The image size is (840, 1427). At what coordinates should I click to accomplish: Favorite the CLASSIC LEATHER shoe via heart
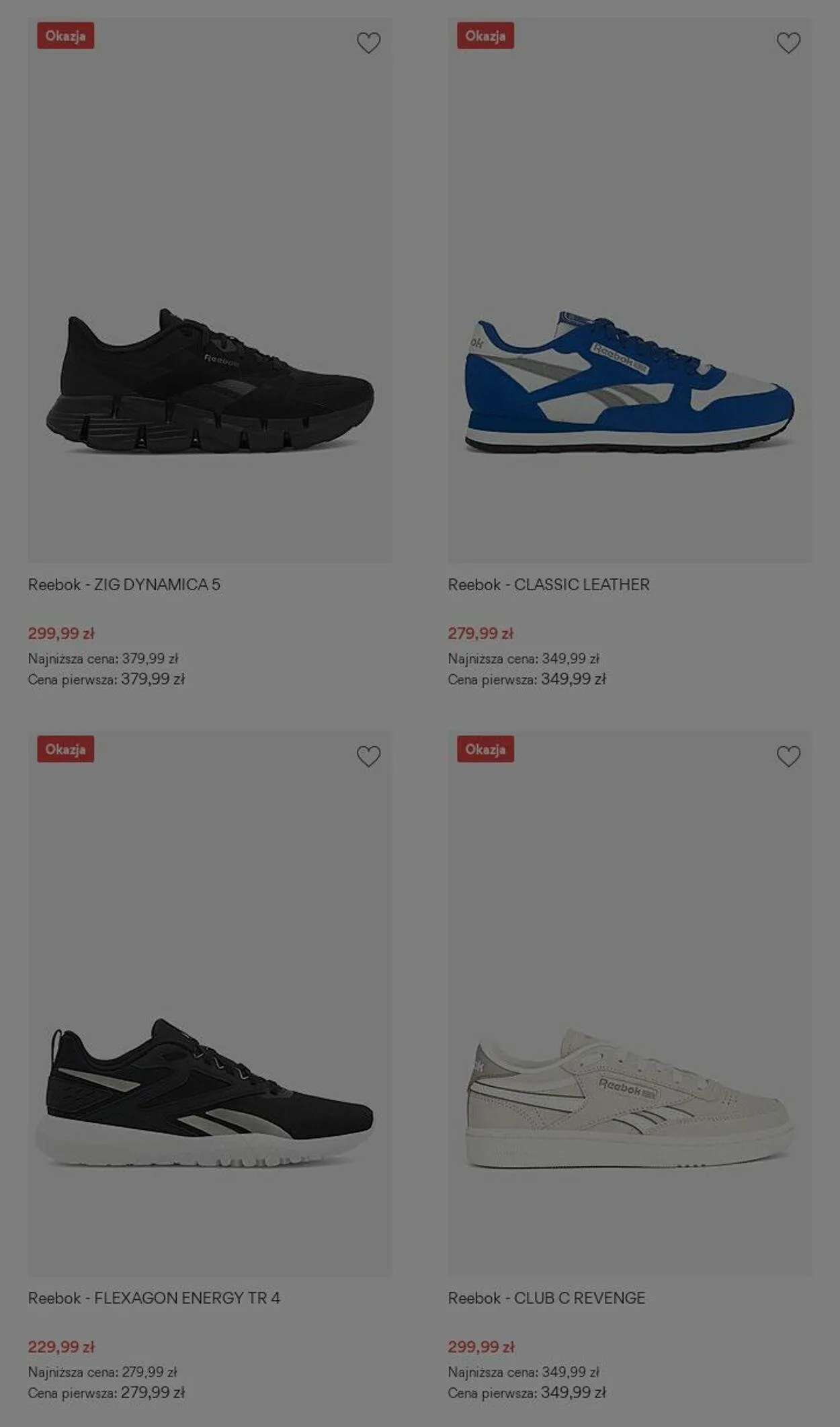pos(788,43)
